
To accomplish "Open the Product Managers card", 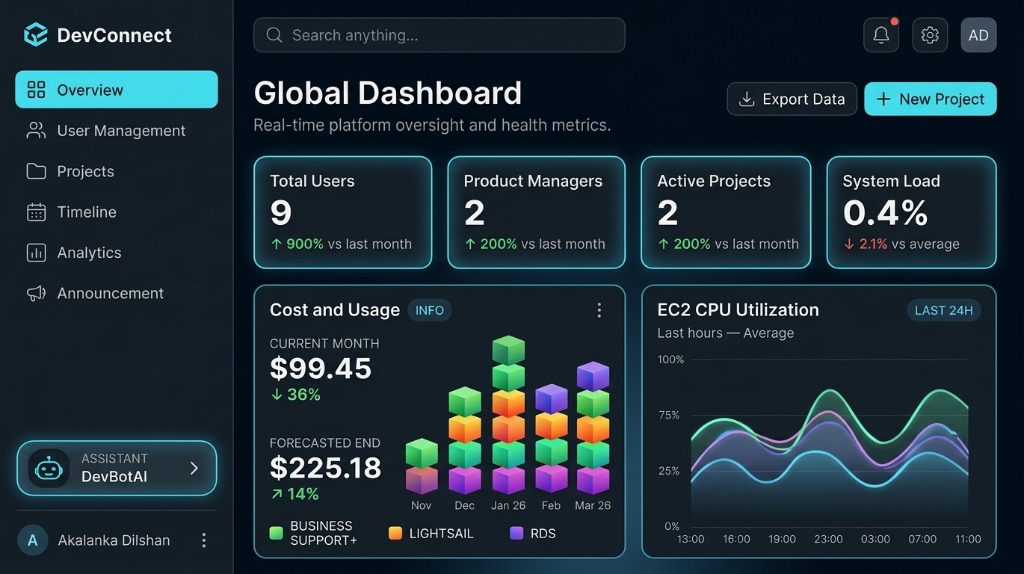I will [x=536, y=212].
